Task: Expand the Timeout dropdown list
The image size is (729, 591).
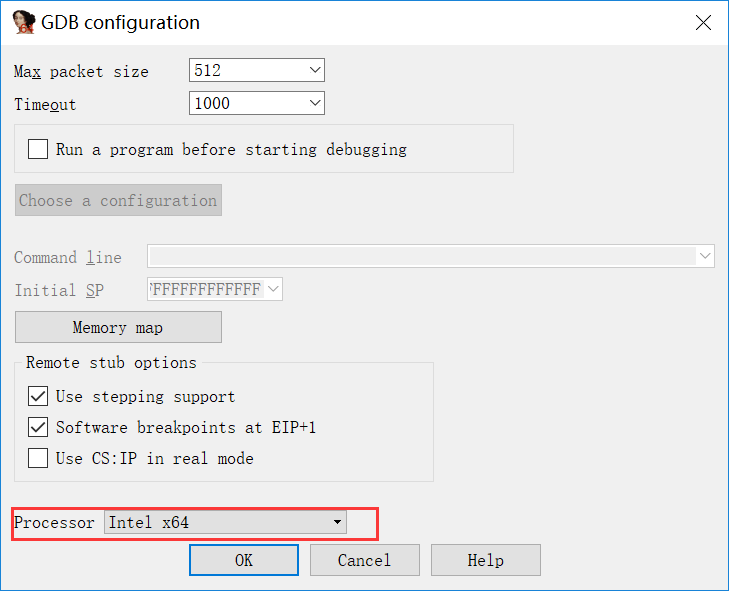Action: (x=315, y=102)
